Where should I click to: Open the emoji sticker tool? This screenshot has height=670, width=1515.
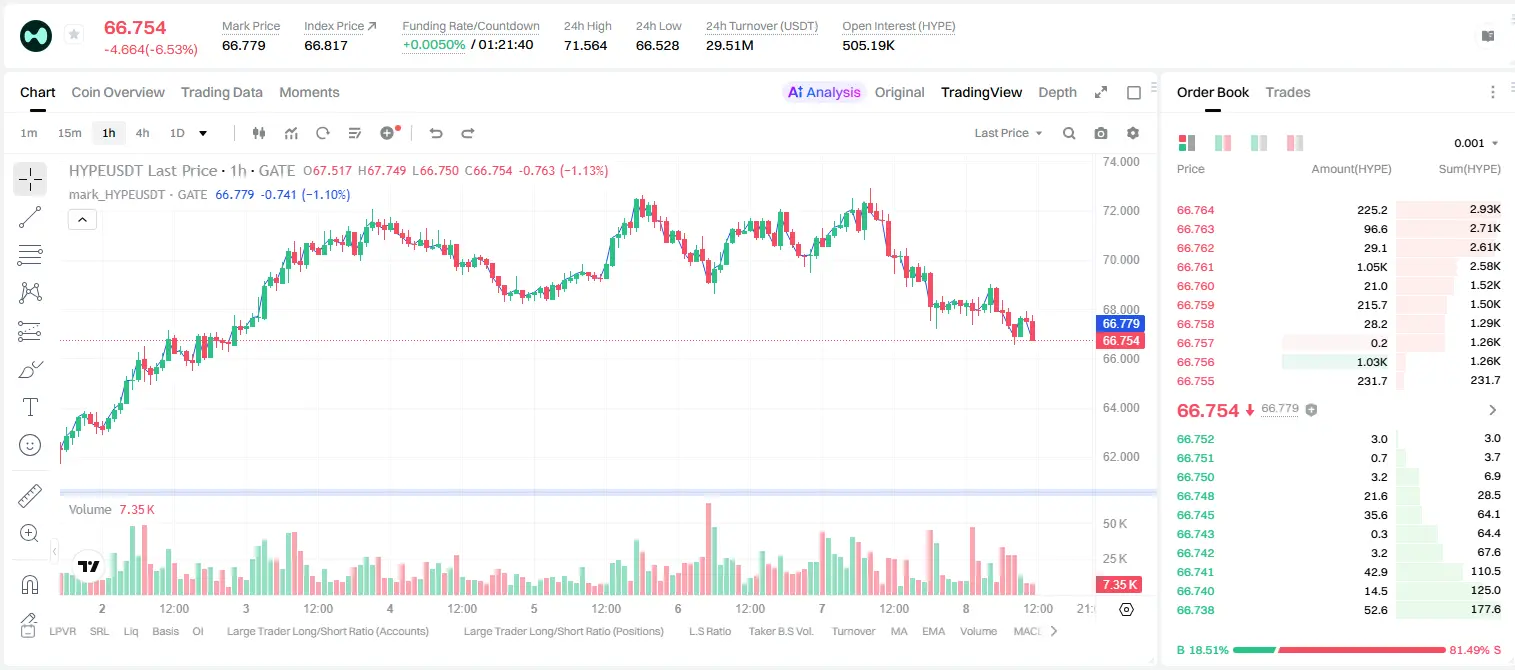(x=30, y=445)
